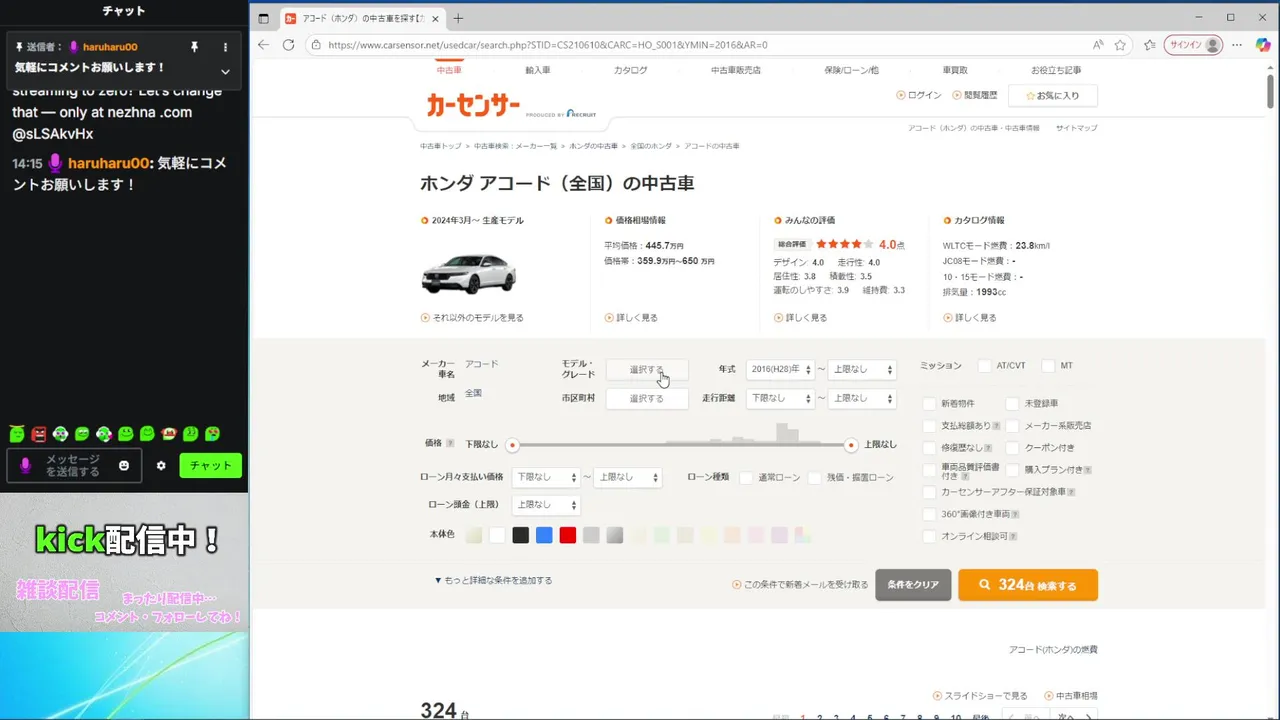Close the カーセンサー browser tab
The height and width of the screenshot is (720, 1280).
click(435, 18)
